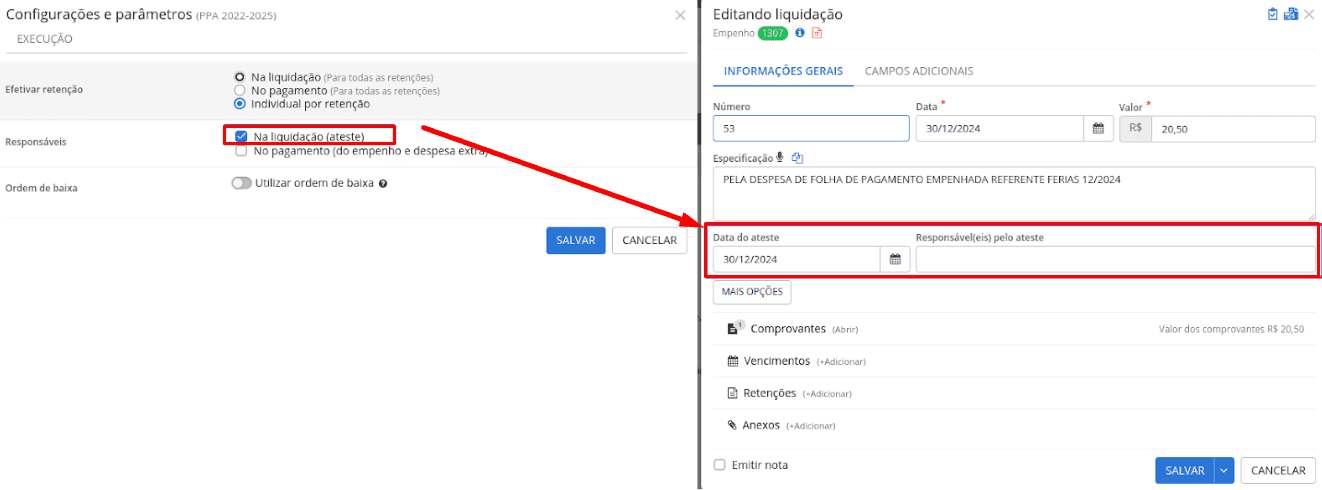The image size is (1322, 490).
Task: Click the Anexos section title
Action: pos(761,425)
